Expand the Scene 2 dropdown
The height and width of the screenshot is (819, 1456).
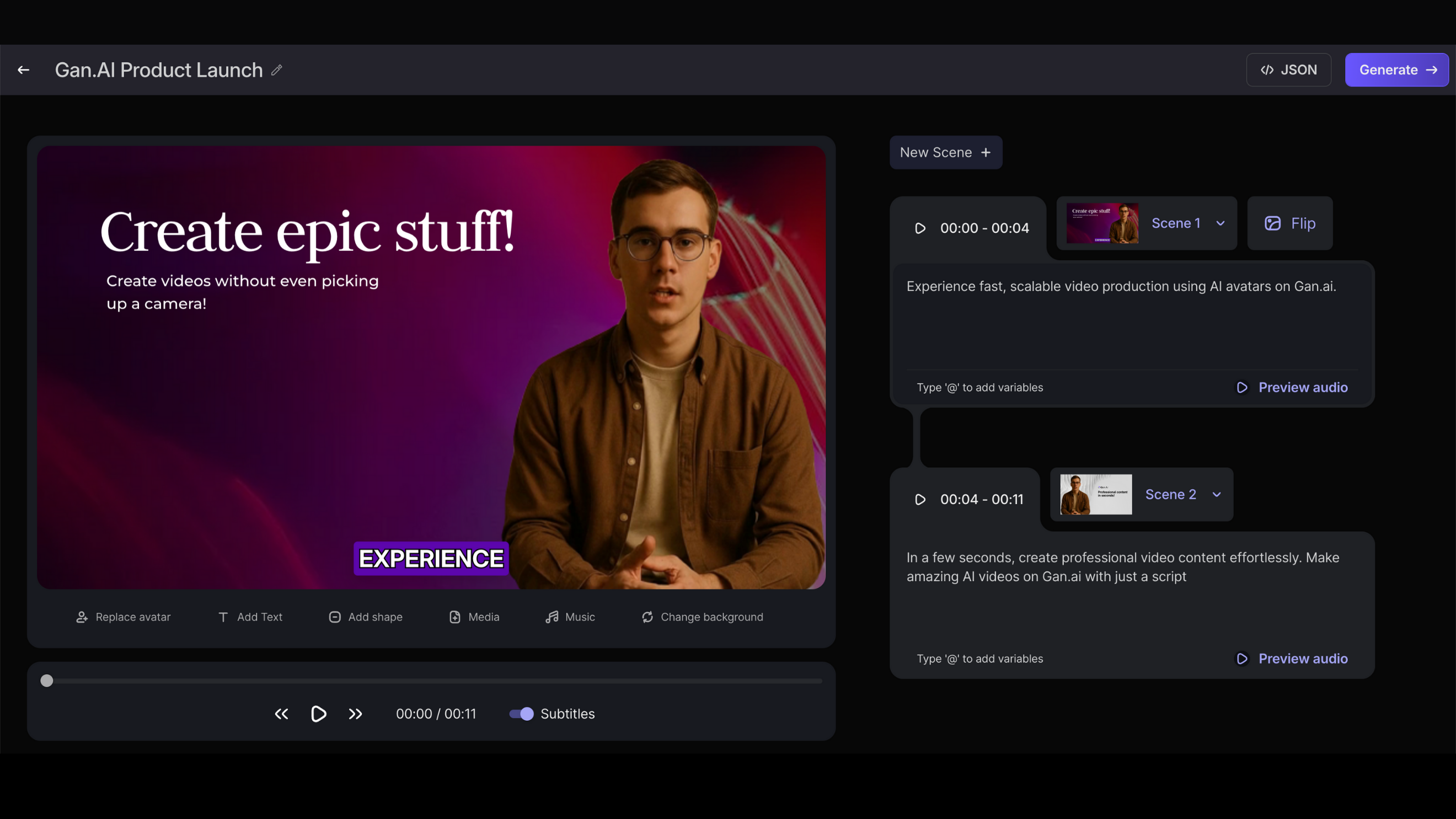pyautogui.click(x=1217, y=495)
